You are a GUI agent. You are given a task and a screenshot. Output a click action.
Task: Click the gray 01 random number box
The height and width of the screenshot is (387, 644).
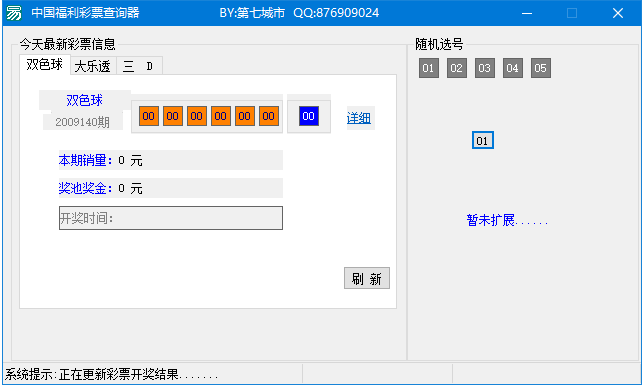click(x=429, y=68)
